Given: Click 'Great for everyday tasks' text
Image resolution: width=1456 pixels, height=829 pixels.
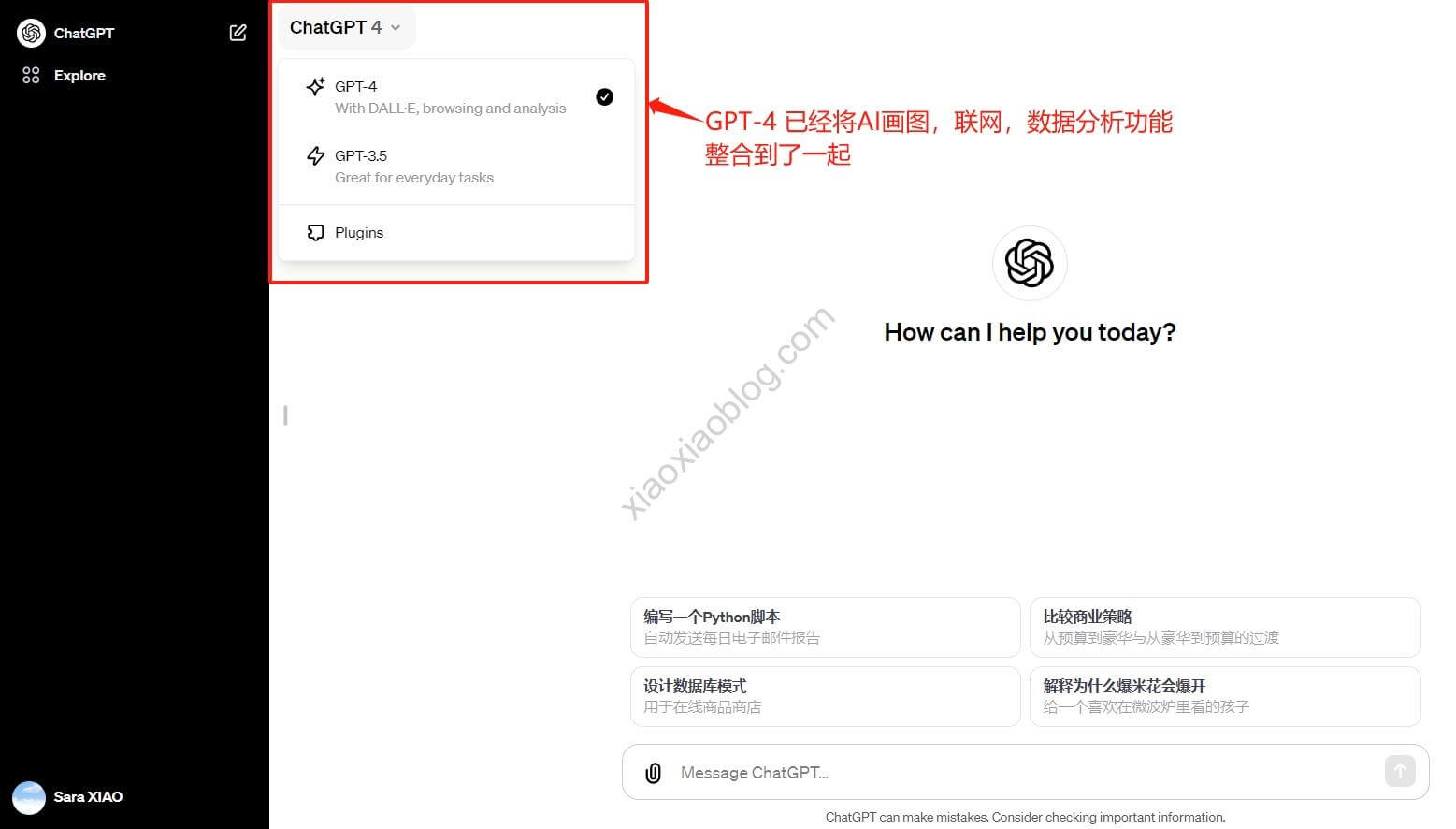Looking at the screenshot, I should (414, 178).
